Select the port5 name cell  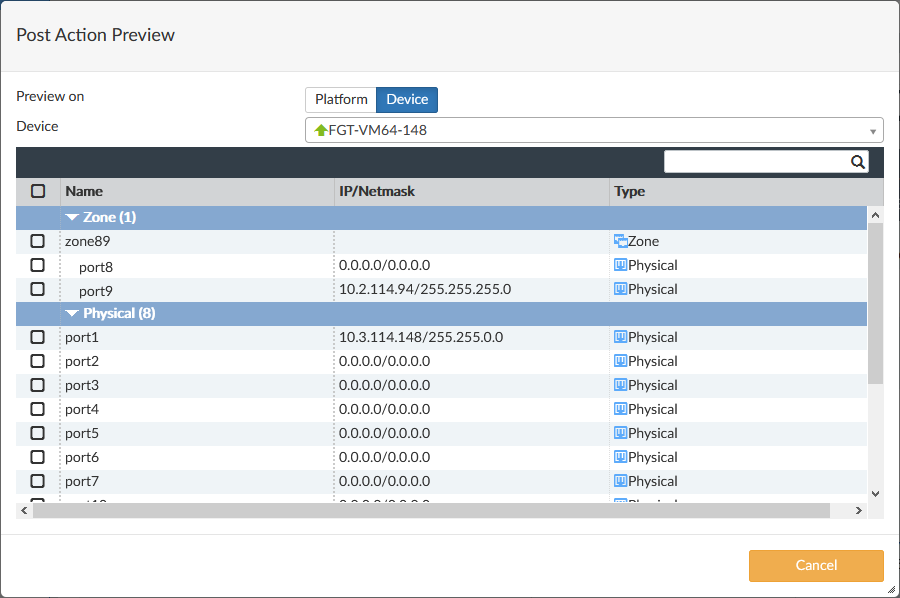(x=197, y=433)
